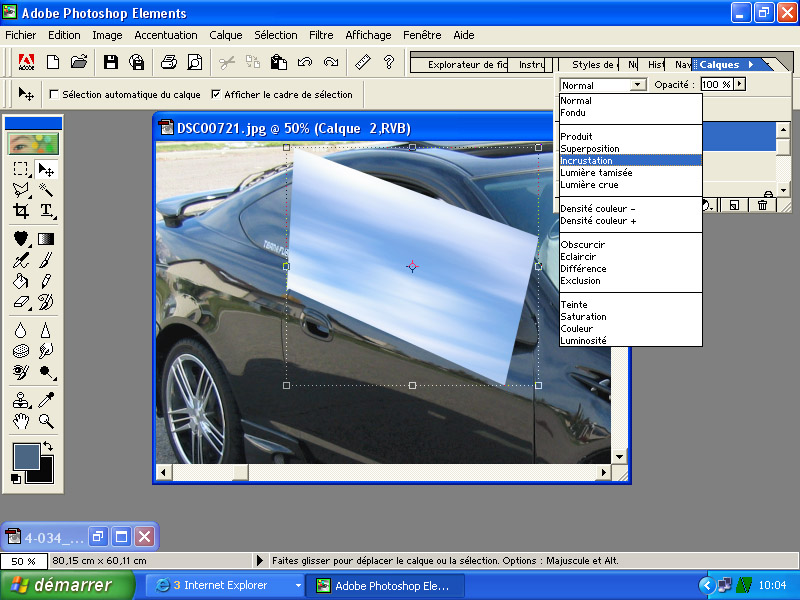The height and width of the screenshot is (600, 800).
Task: Click the Open folder icon
Action: tap(79, 62)
